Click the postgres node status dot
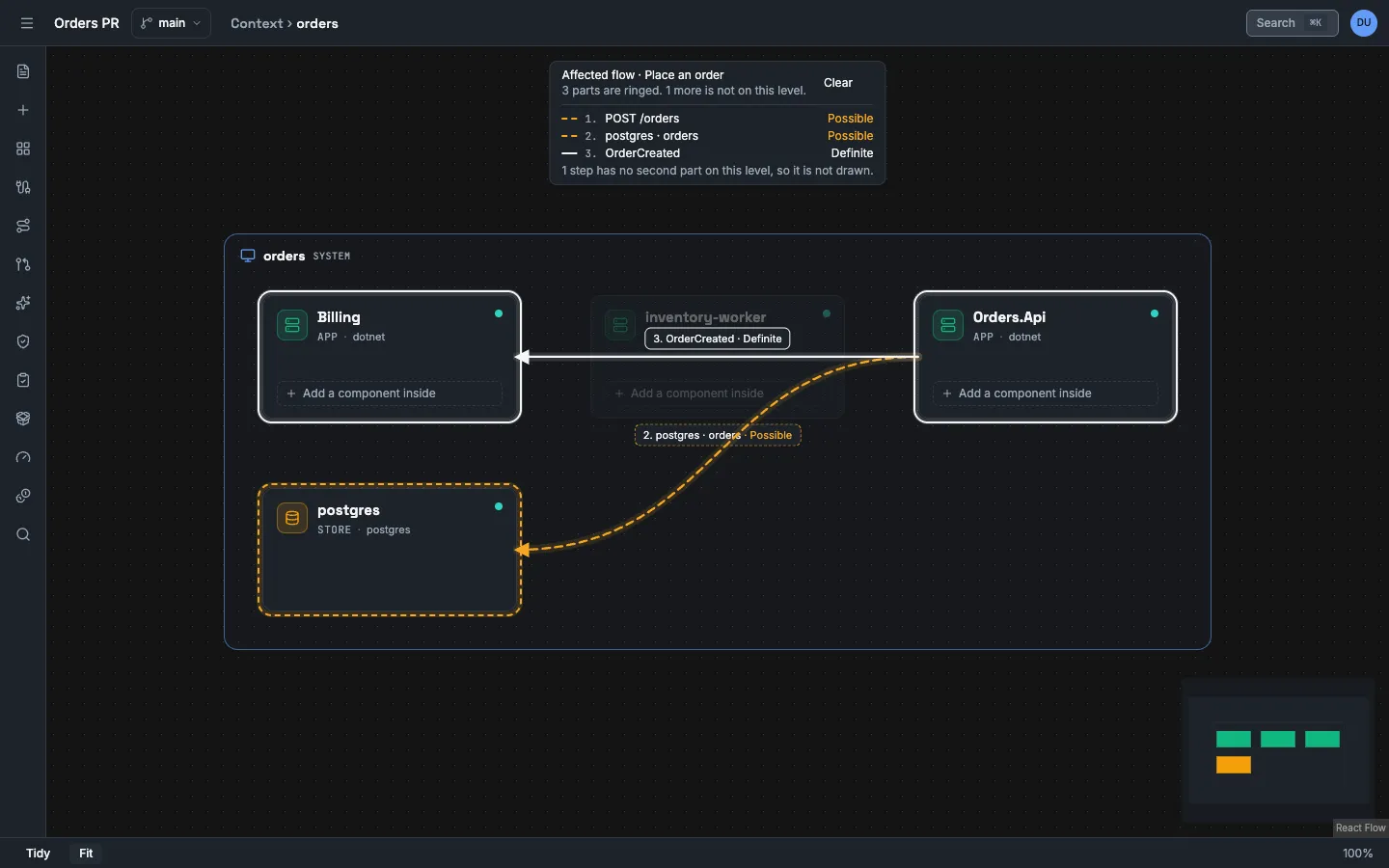The image size is (1389, 868). pos(499,506)
